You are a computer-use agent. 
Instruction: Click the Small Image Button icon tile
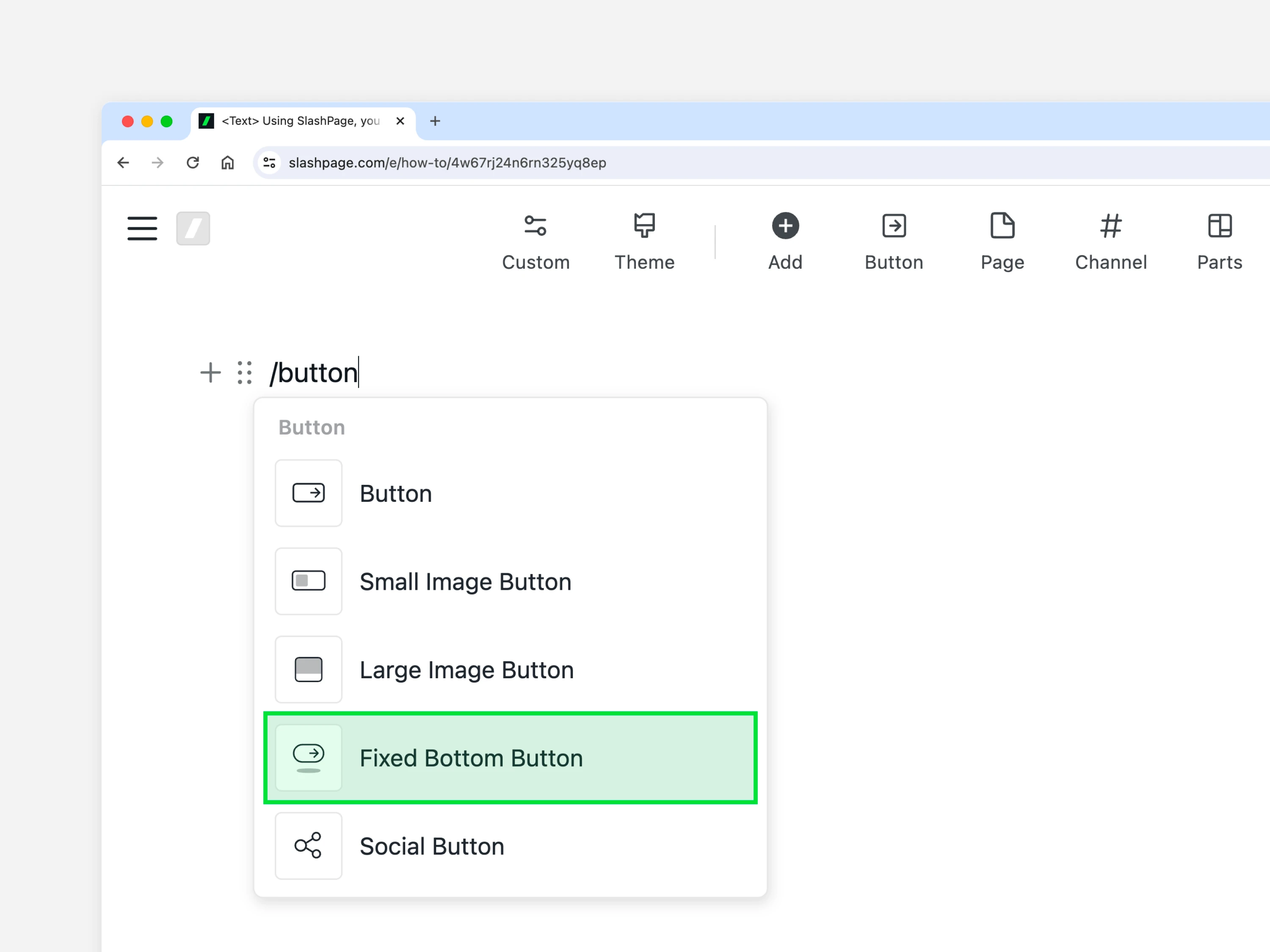coord(308,581)
